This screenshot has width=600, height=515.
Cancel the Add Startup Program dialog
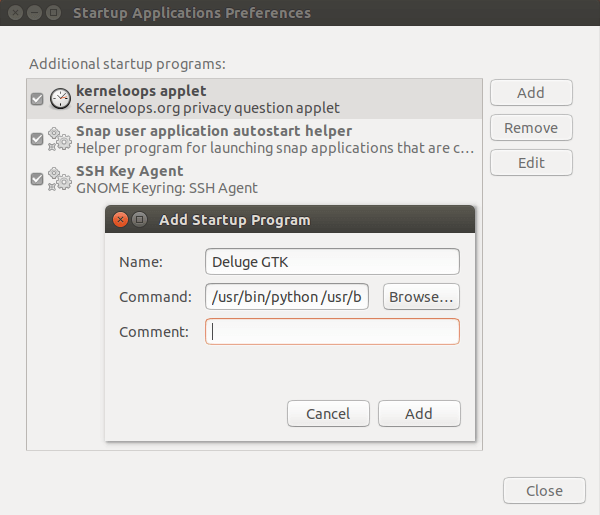(328, 413)
